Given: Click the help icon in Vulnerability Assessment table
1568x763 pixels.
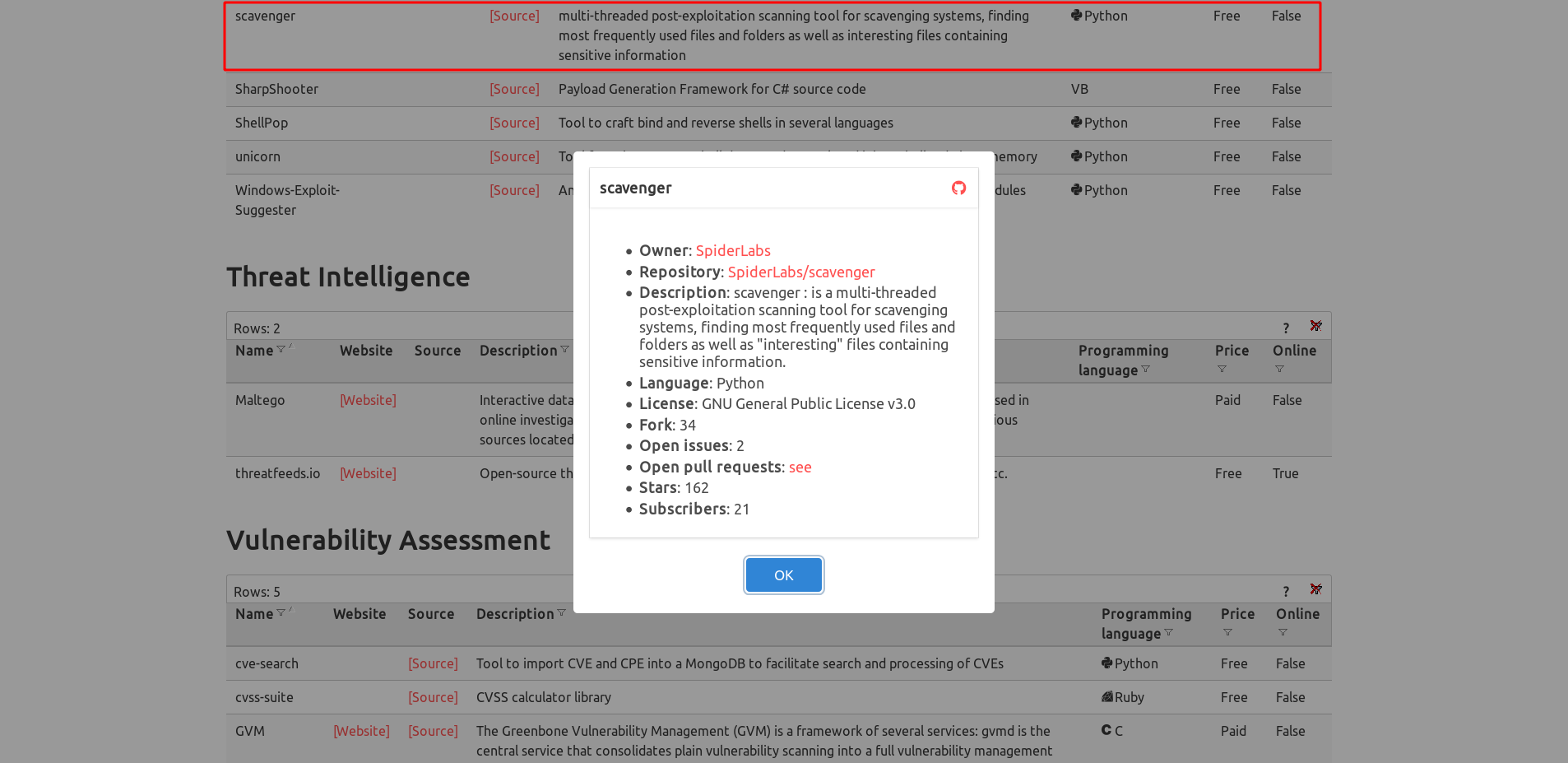Looking at the screenshot, I should 1286,590.
